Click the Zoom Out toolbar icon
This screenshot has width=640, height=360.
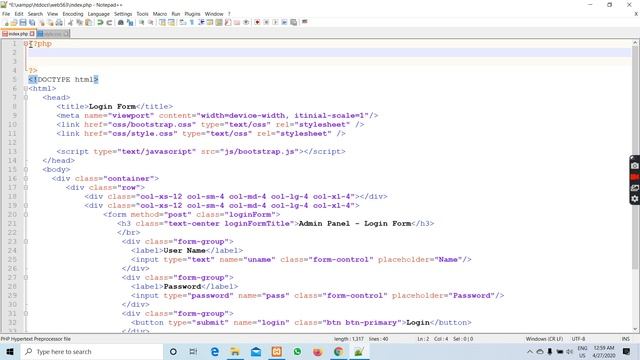151,22
